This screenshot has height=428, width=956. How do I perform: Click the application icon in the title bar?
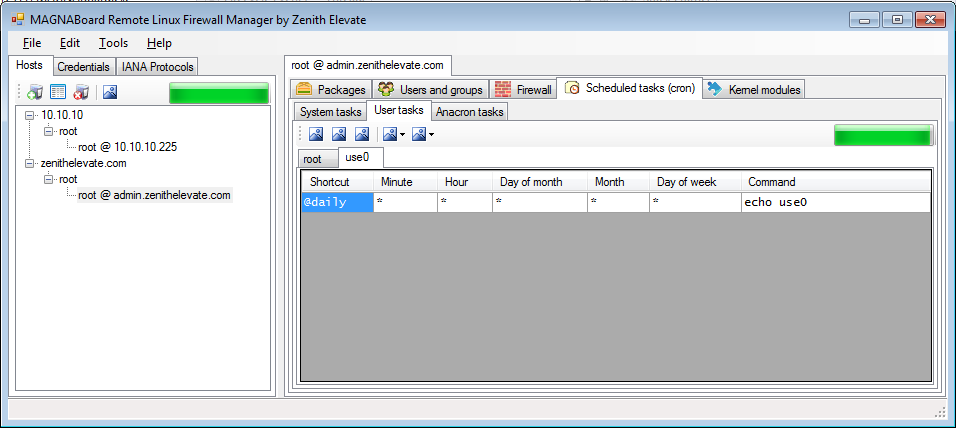coord(18,20)
